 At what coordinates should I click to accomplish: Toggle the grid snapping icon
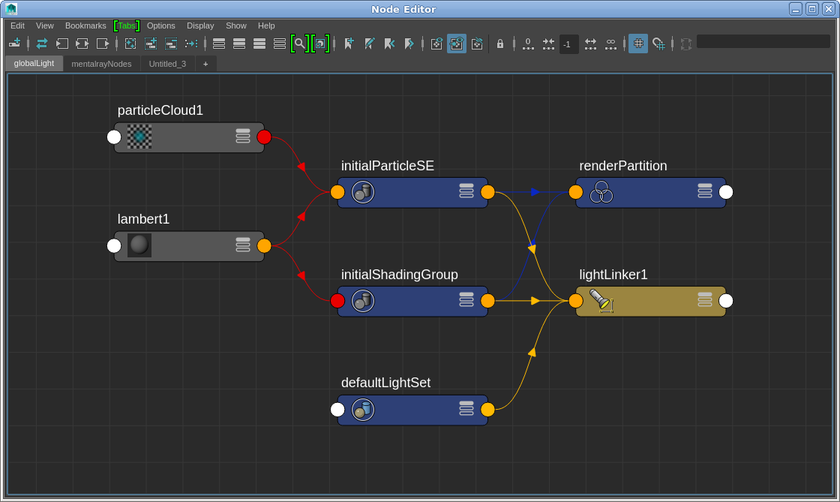tap(658, 44)
